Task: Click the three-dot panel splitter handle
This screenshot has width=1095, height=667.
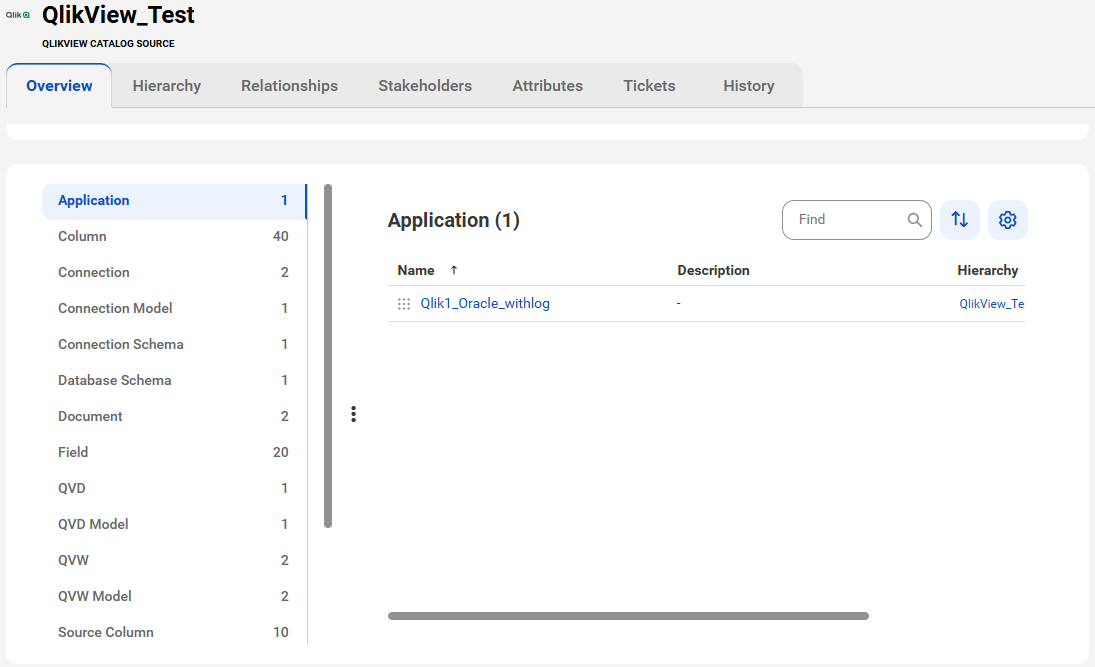Action: click(353, 414)
